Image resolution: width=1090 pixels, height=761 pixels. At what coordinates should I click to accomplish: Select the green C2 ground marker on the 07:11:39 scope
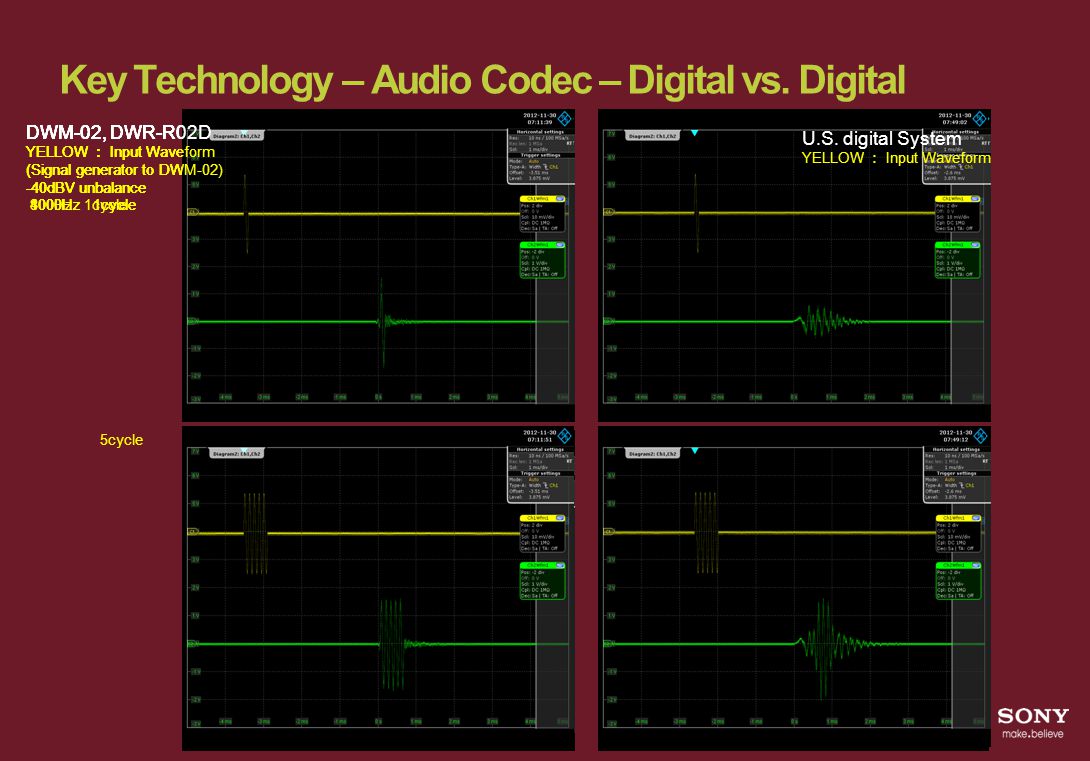[x=193, y=321]
